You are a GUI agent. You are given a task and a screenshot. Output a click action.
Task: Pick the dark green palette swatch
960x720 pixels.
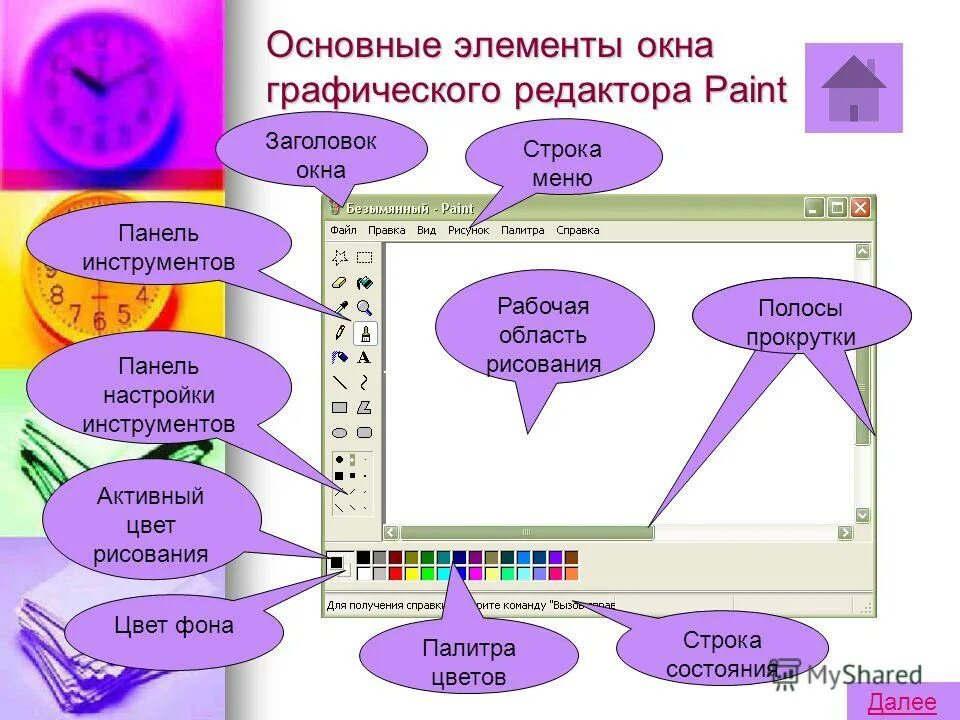(427, 557)
